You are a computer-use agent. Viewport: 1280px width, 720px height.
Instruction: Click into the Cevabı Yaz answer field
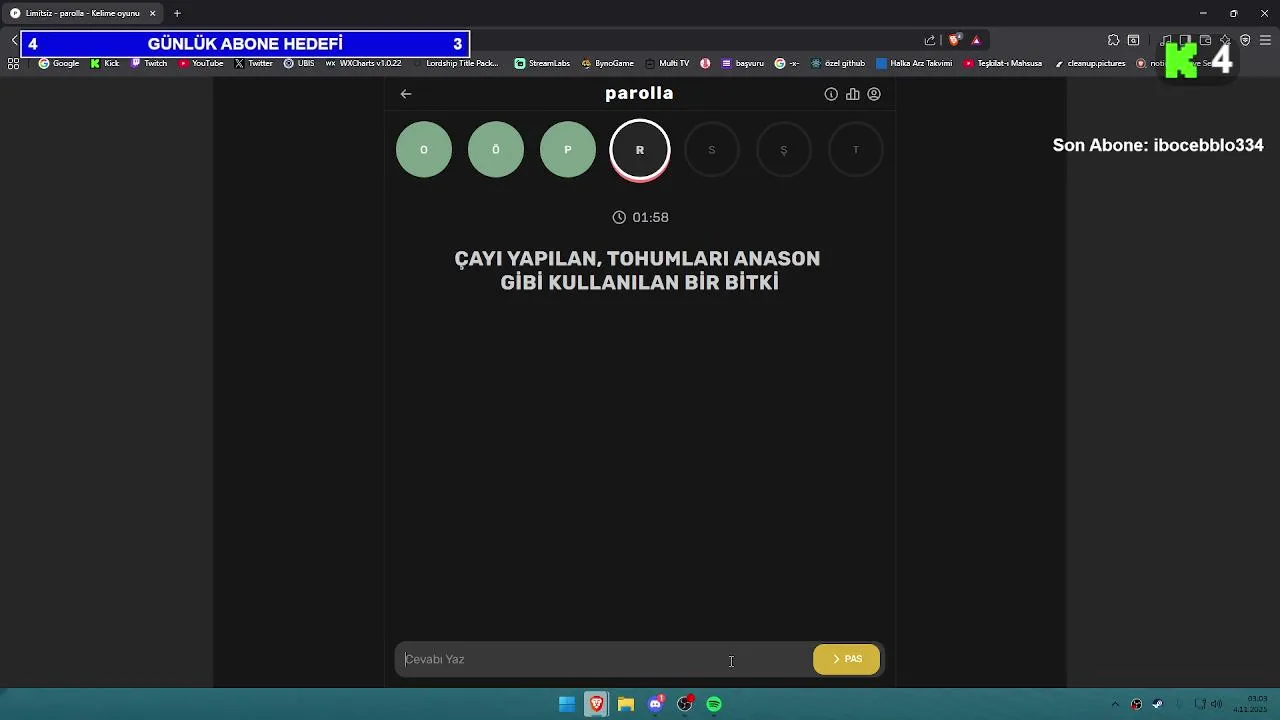click(604, 659)
